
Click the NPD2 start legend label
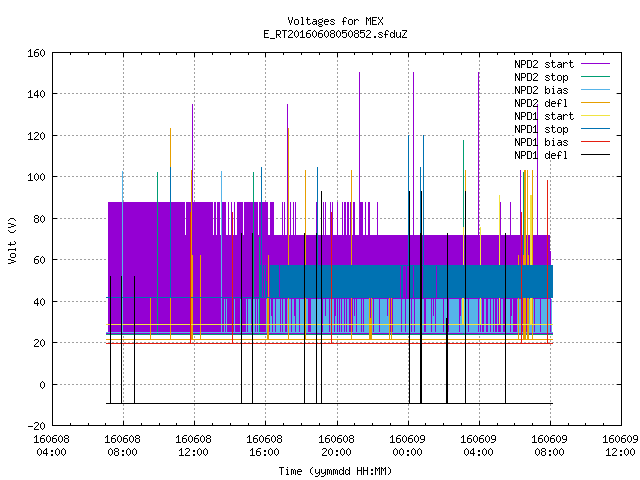[544, 64]
